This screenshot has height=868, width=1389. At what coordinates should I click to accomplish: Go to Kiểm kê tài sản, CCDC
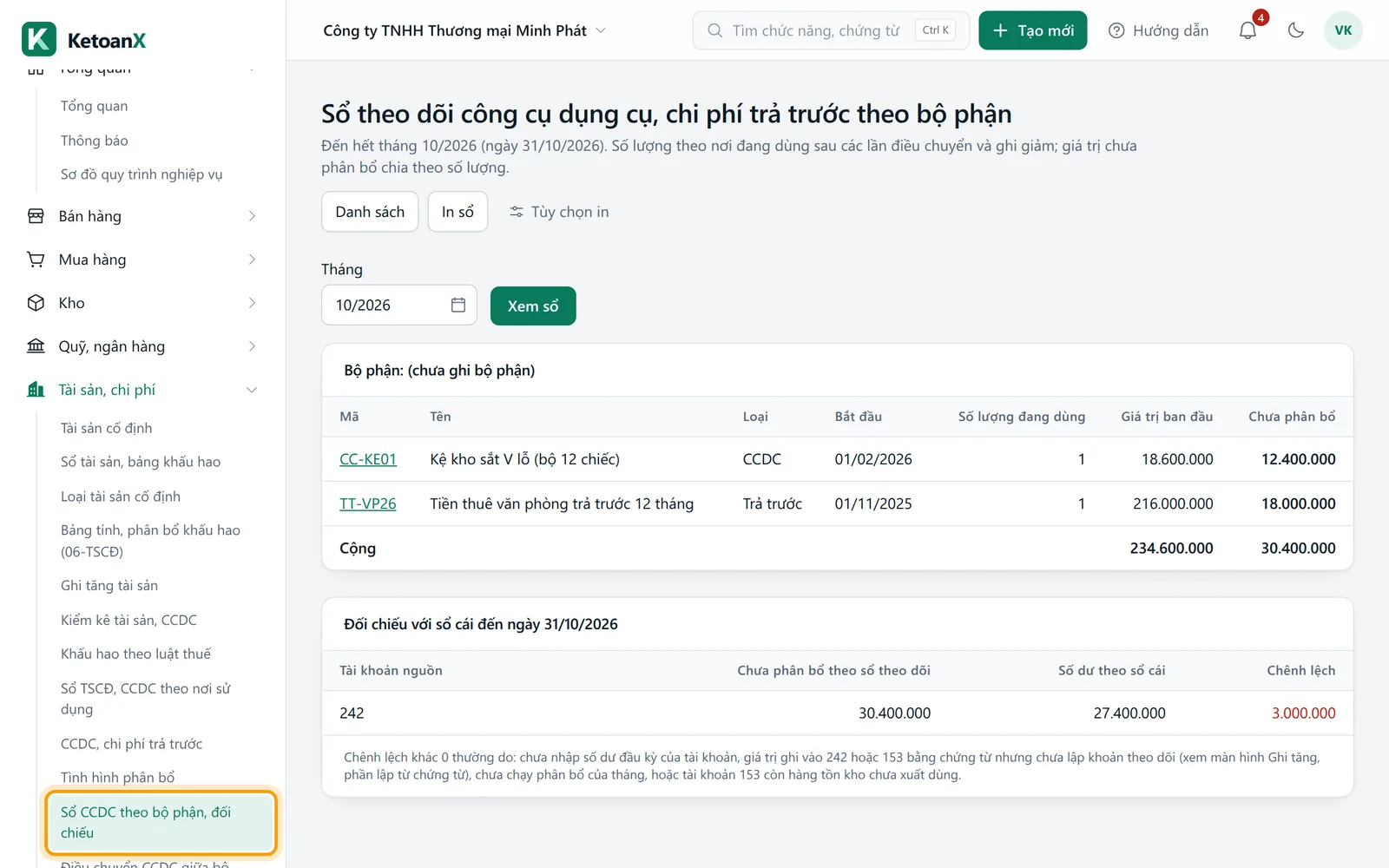128,620
